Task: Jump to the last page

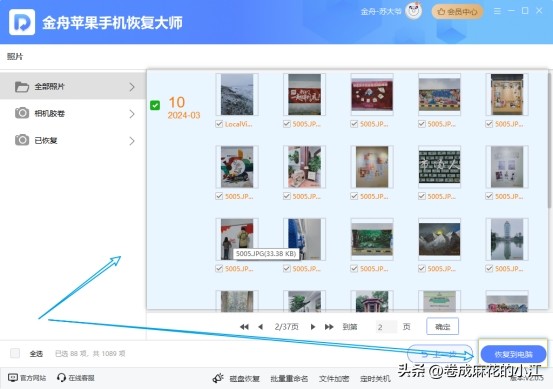Action: (329, 327)
